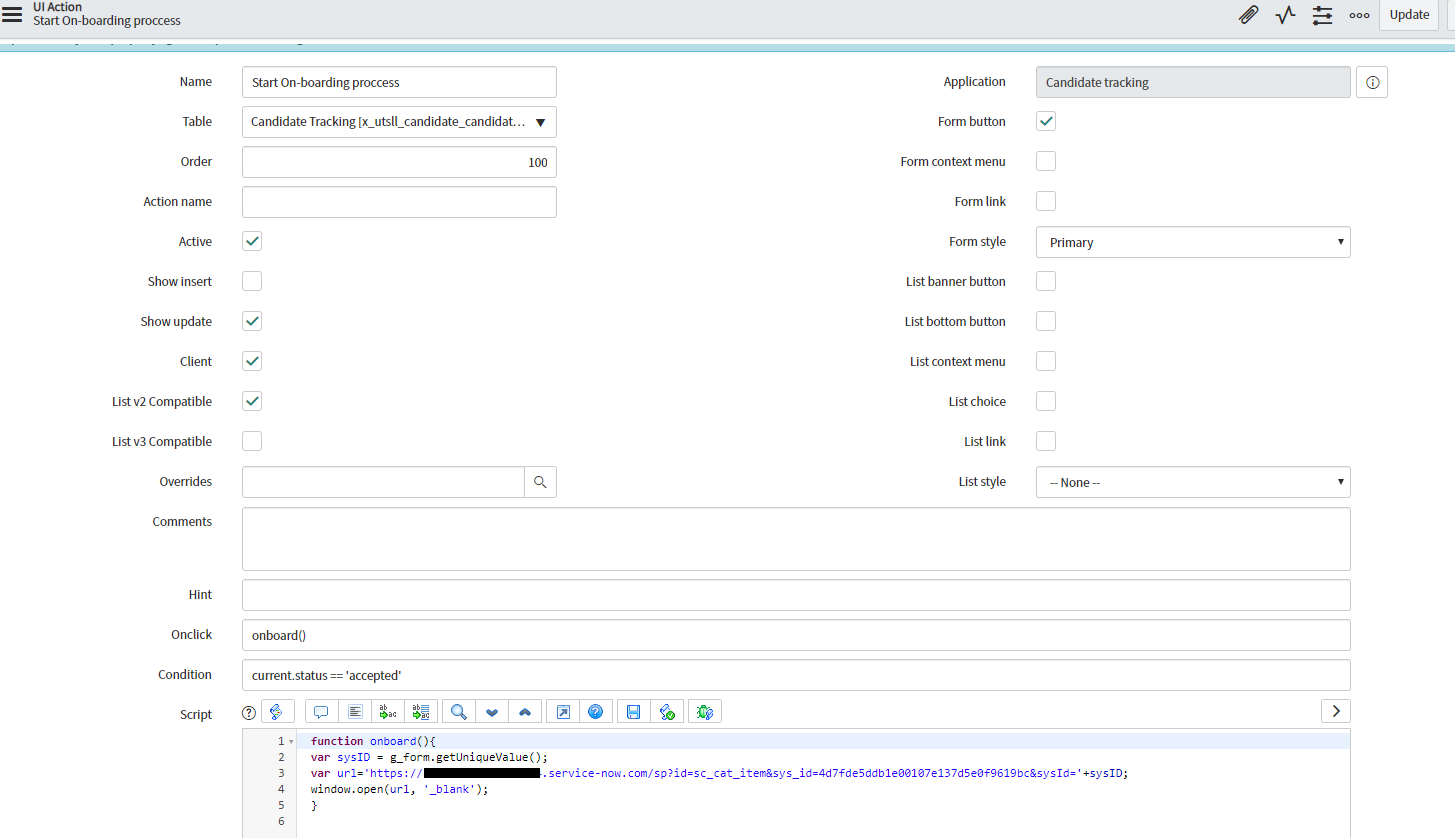
Task: Select the Replace icon in script toolbar
Action: pyautogui.click(x=388, y=712)
